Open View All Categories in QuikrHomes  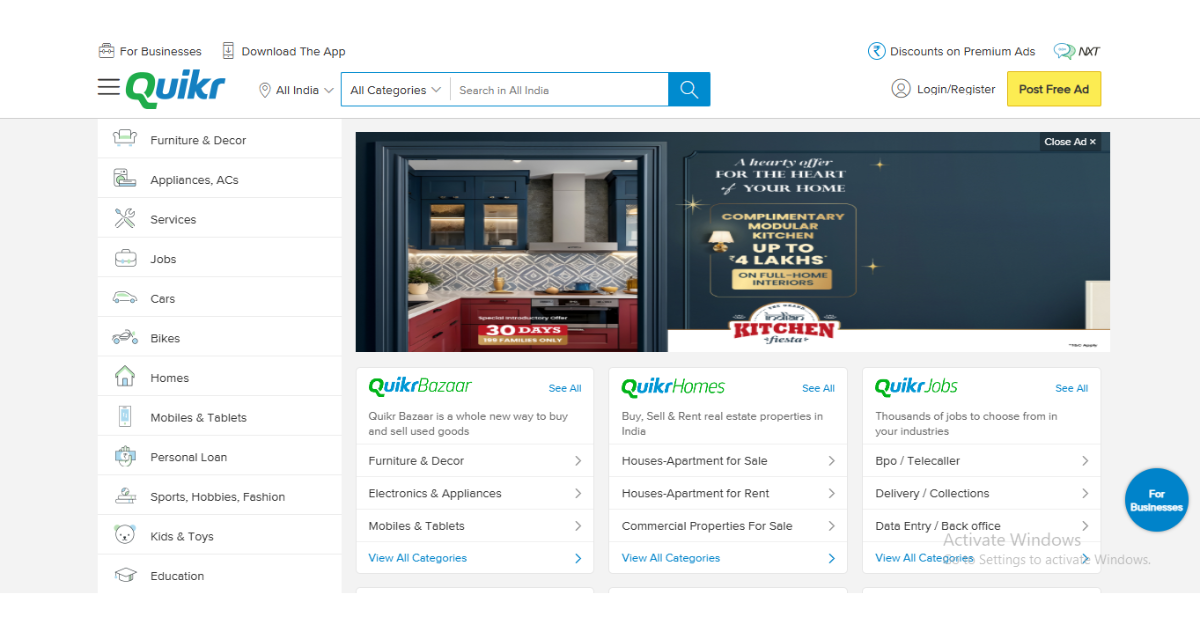pos(670,558)
